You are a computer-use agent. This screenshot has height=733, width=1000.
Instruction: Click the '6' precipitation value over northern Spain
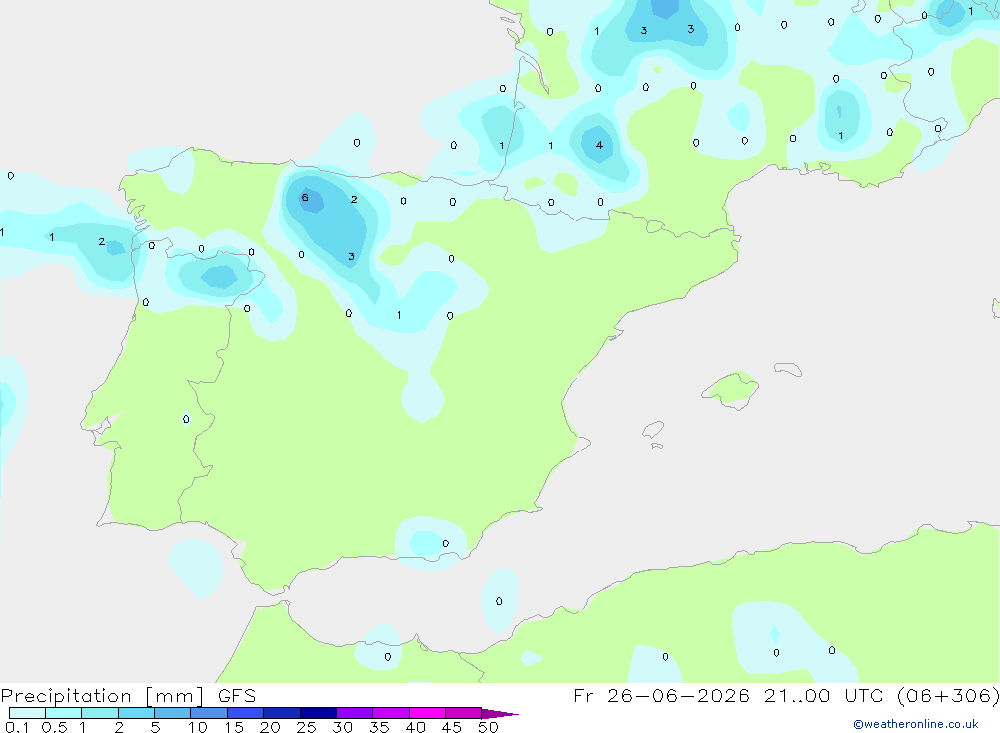(305, 198)
